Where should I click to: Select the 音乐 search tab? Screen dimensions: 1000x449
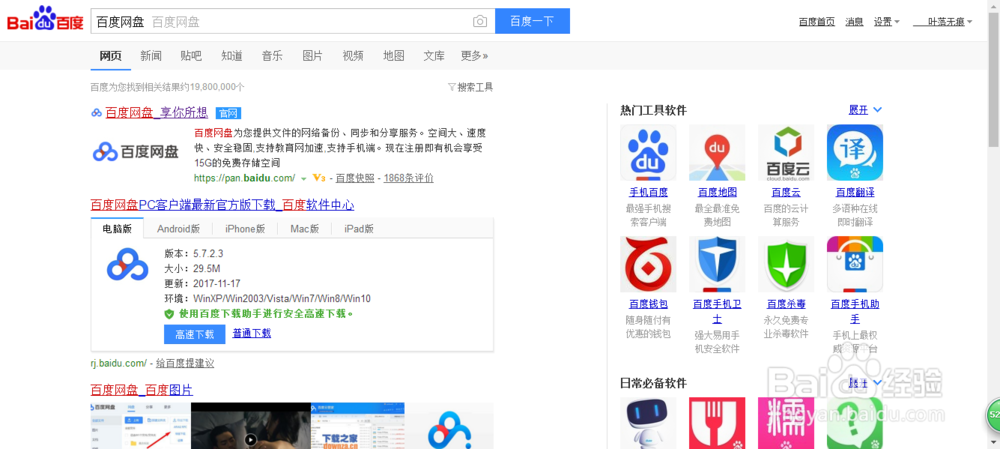click(x=272, y=55)
